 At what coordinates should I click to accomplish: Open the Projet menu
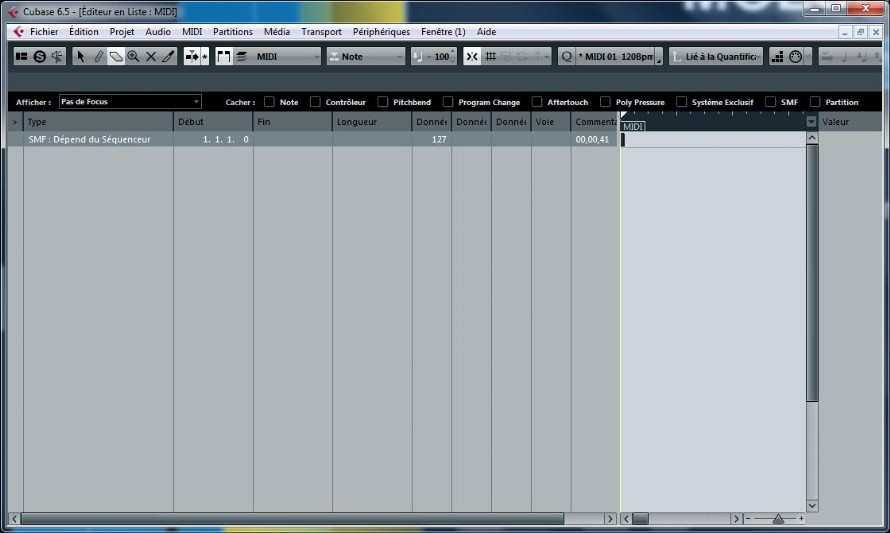[121, 32]
